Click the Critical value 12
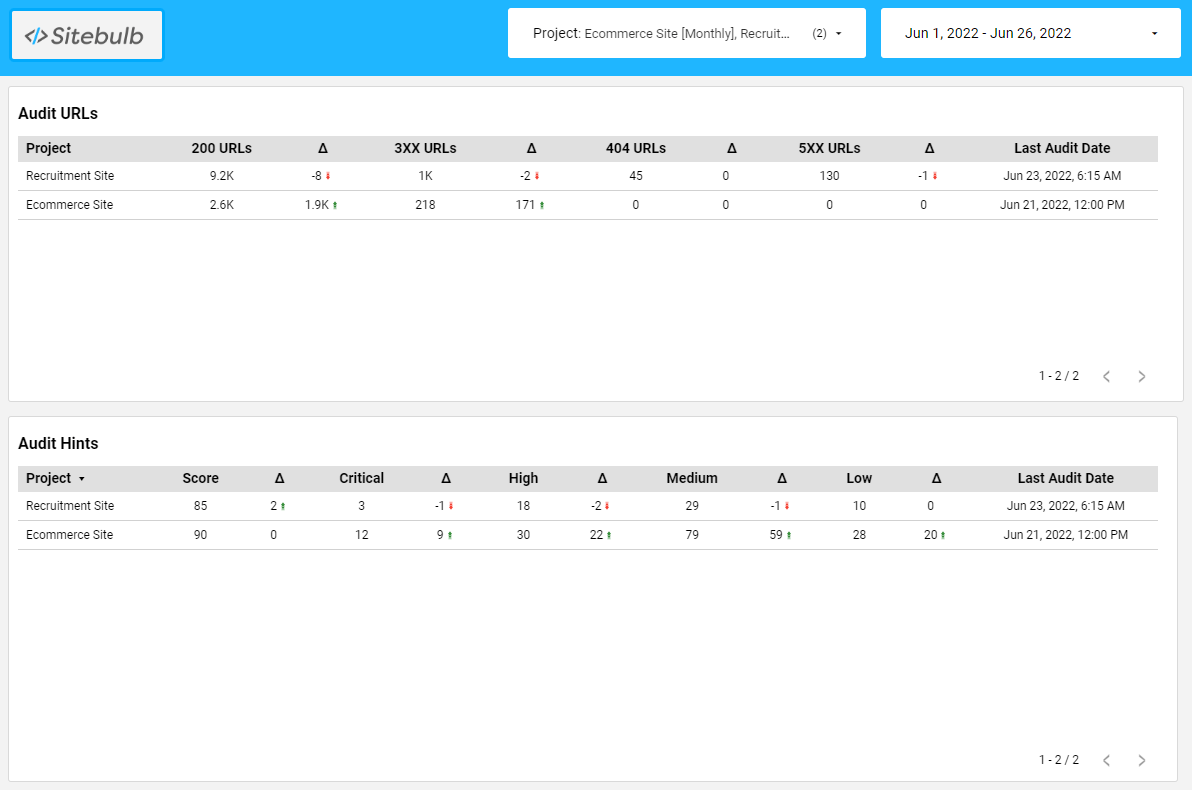The height and width of the screenshot is (790, 1192). point(361,535)
